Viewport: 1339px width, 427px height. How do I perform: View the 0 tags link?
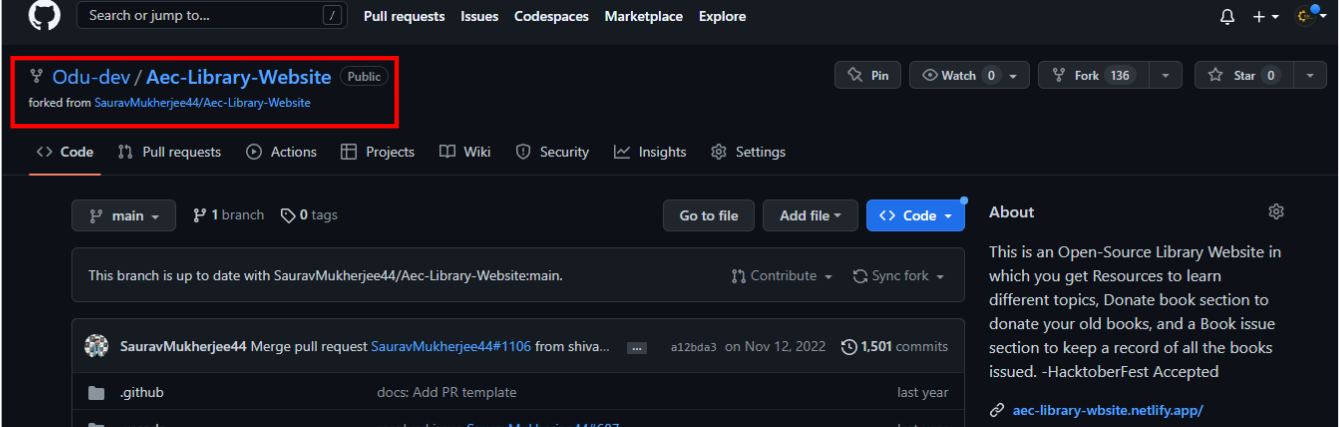click(x=309, y=215)
